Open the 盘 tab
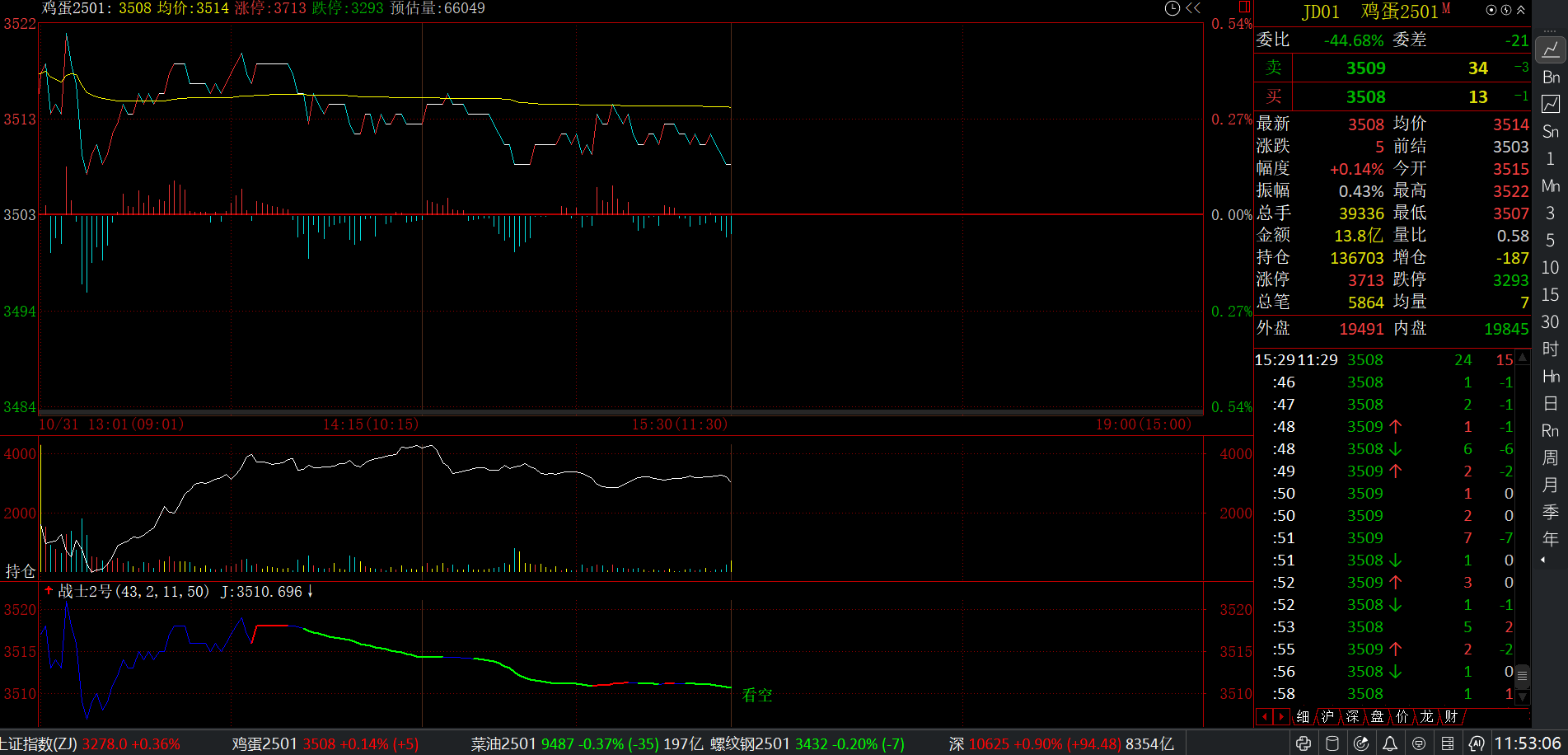Image resolution: width=1568 pixels, height=755 pixels. point(1377,717)
